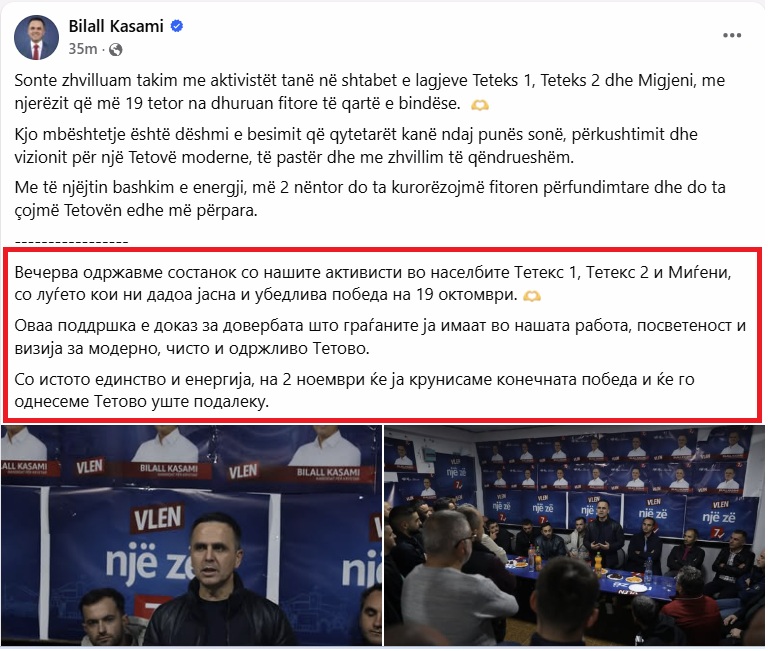
Task: Click the paragraph starting with Me të njëjtin
Action: [370, 199]
